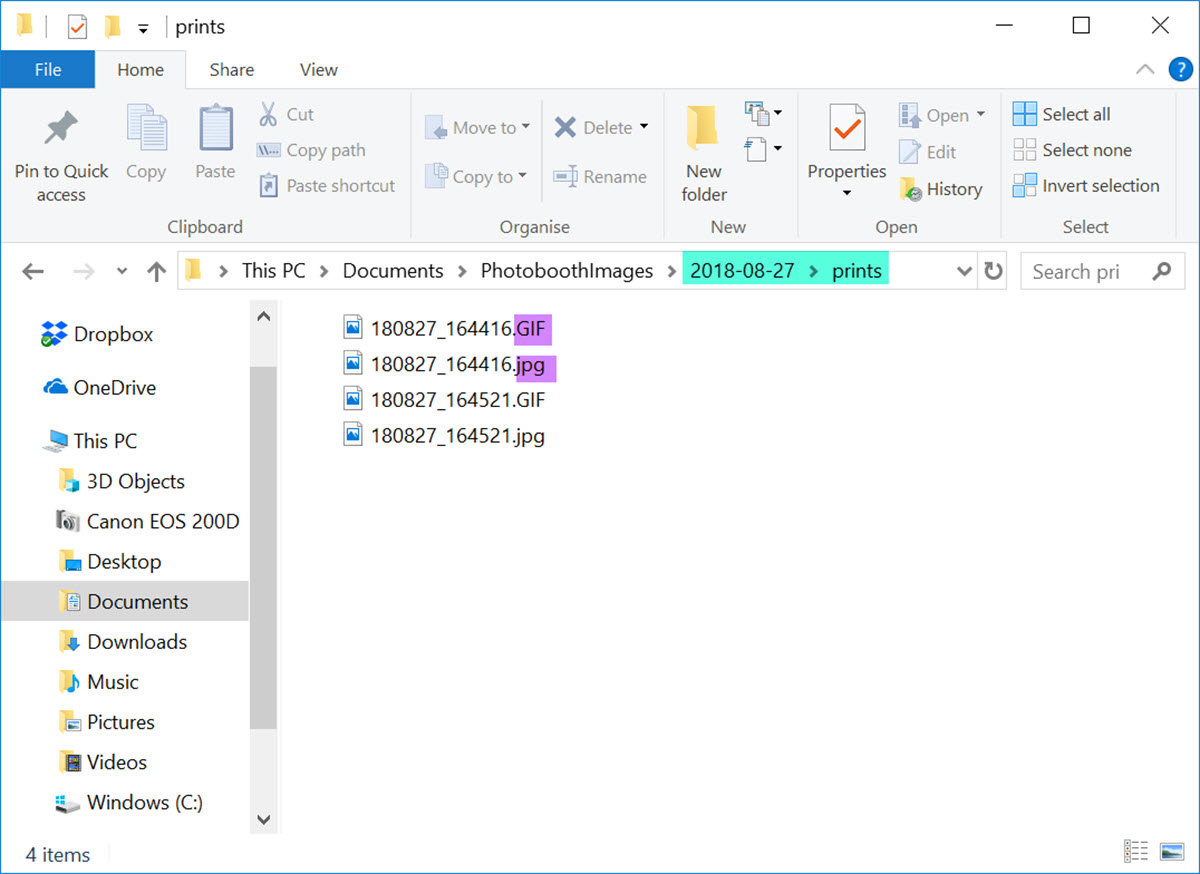Click Select none in the ribbon
Viewport: 1200px width, 874px height.
point(1072,150)
